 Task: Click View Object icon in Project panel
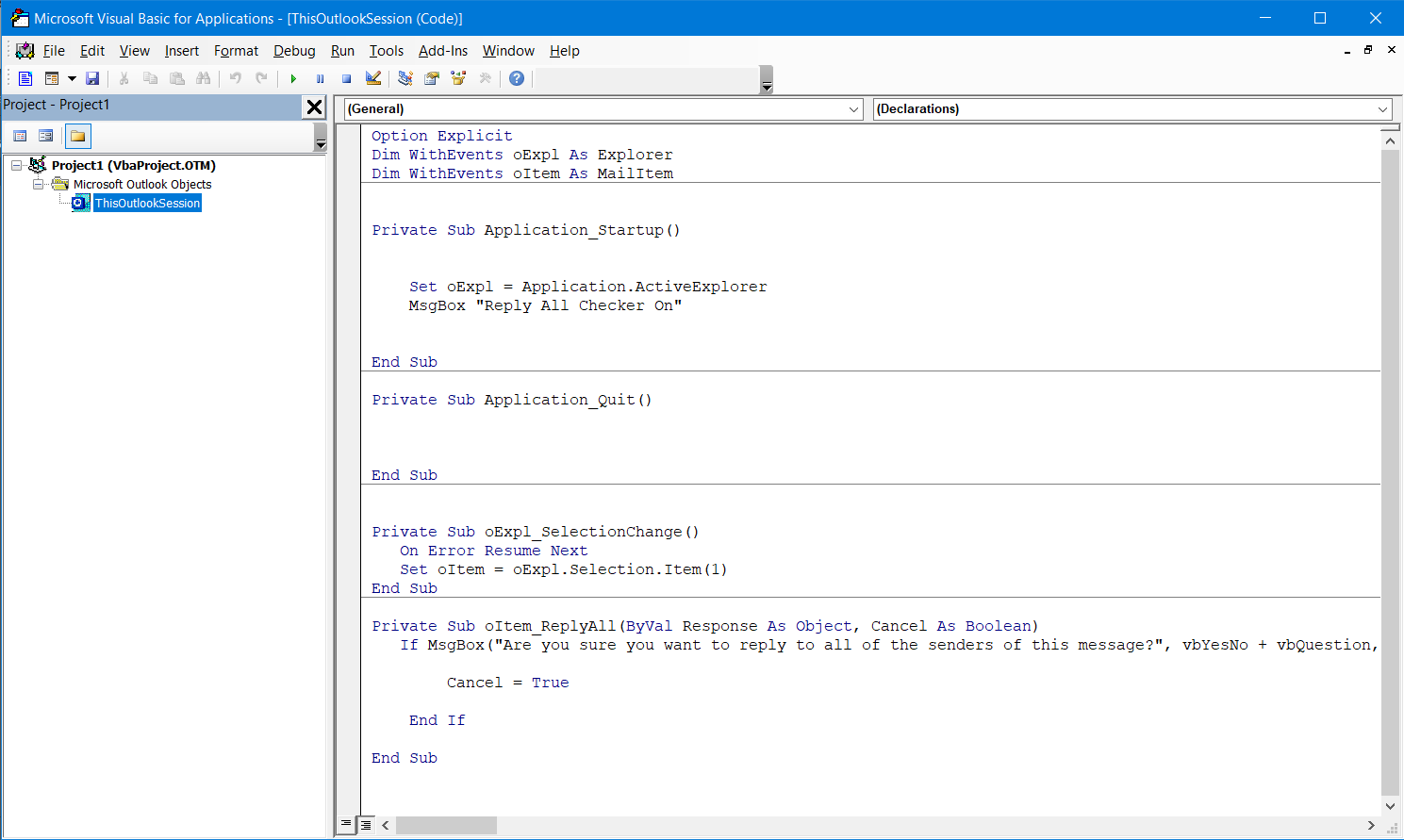[45, 136]
